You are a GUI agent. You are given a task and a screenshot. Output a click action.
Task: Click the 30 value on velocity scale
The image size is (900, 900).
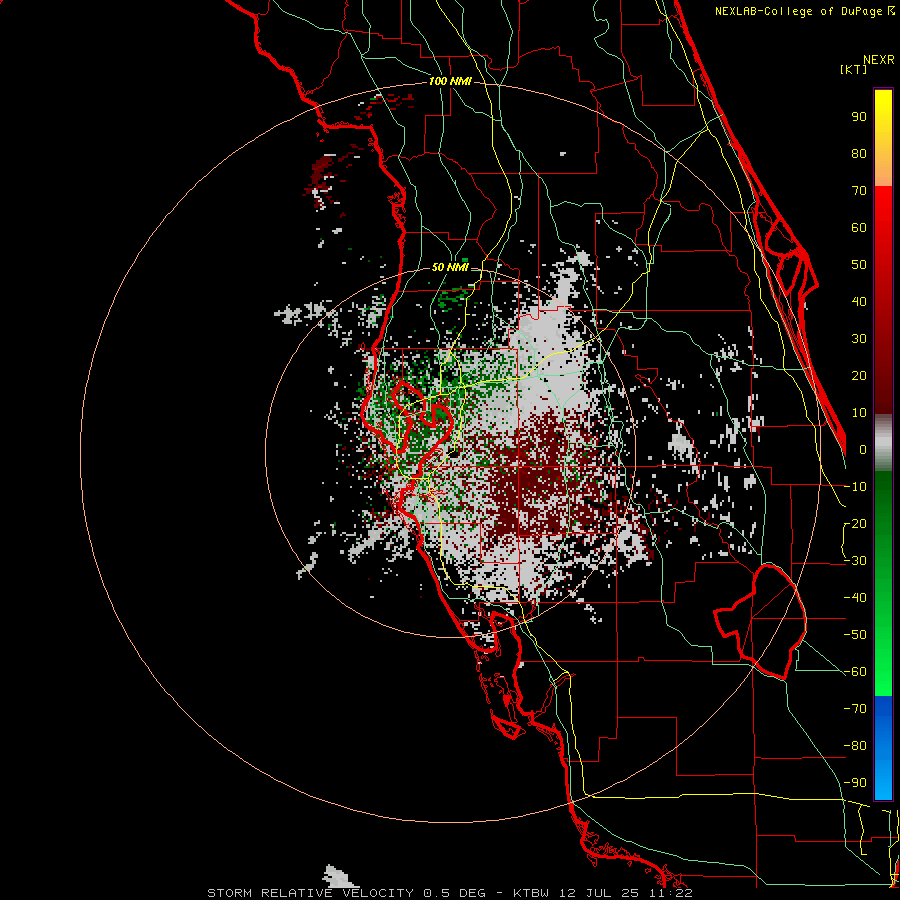click(x=859, y=339)
